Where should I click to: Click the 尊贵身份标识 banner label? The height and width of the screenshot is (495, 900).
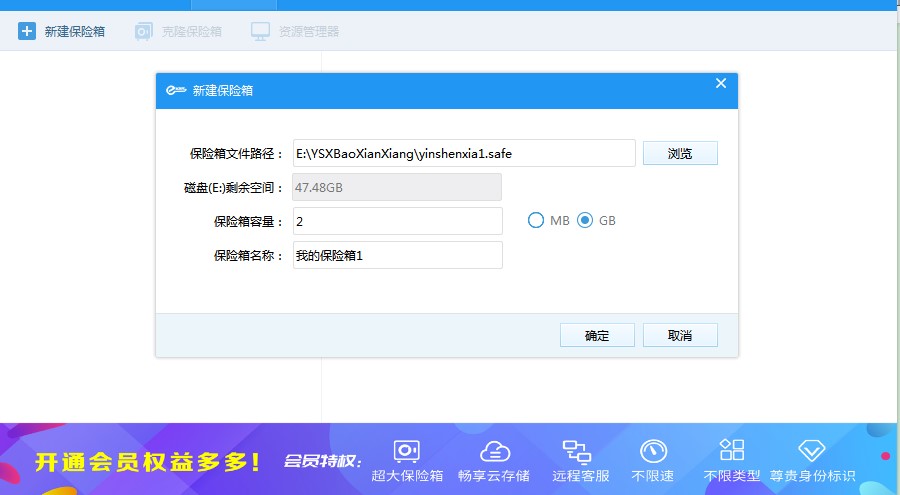click(812, 476)
